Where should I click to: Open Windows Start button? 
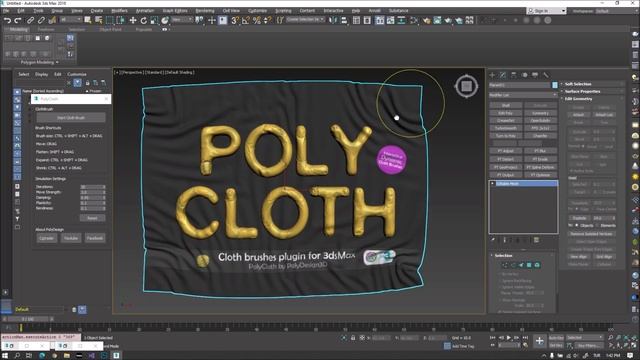(x=6, y=356)
